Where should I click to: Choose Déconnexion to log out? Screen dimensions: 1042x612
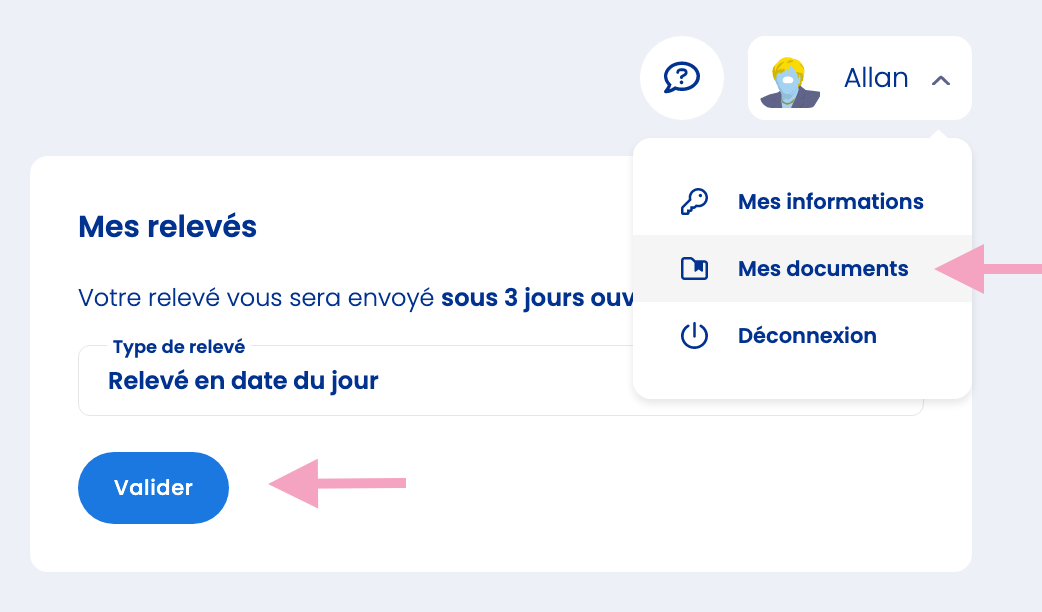tap(807, 336)
